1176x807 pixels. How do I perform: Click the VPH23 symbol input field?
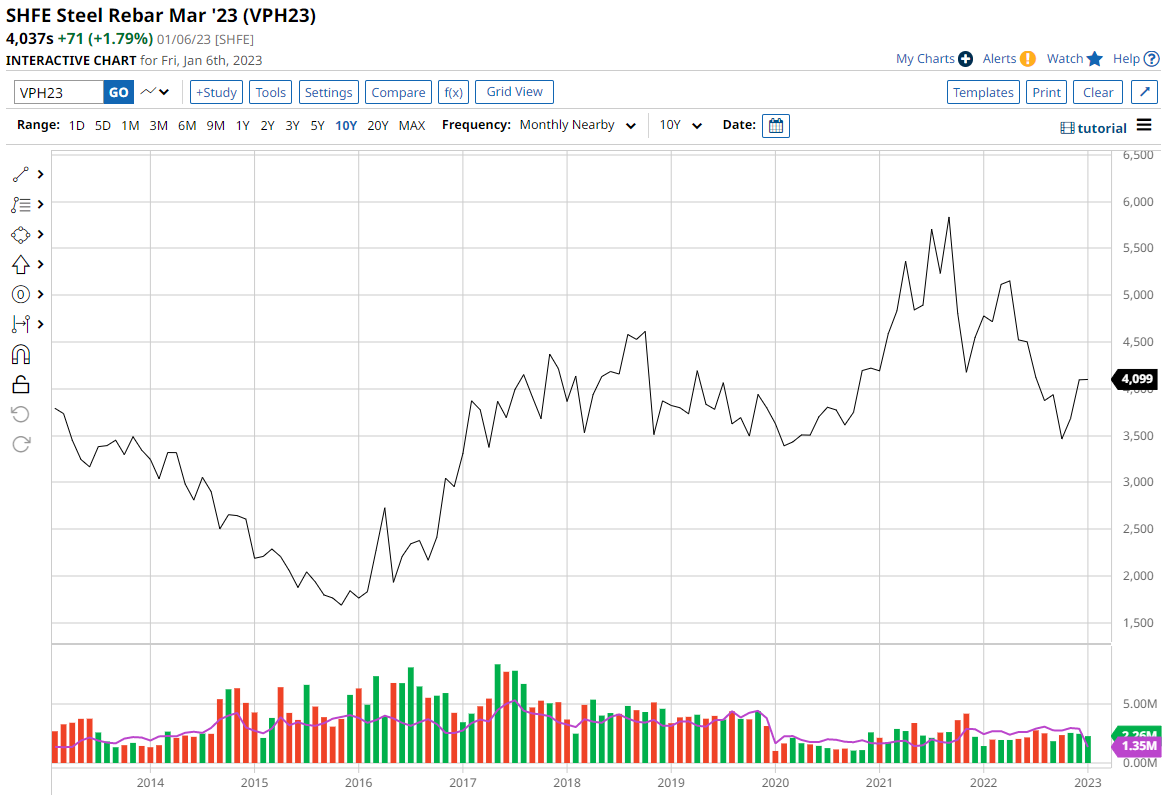(59, 92)
